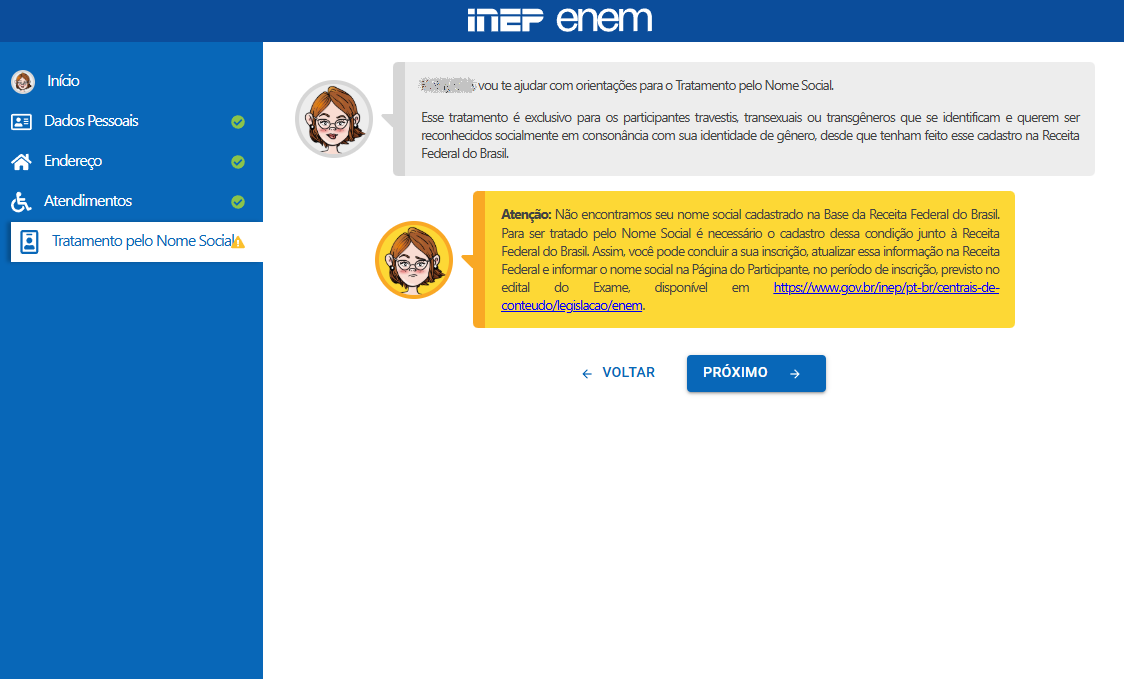
Task: Click the VOLTAR back button
Action: click(x=617, y=372)
